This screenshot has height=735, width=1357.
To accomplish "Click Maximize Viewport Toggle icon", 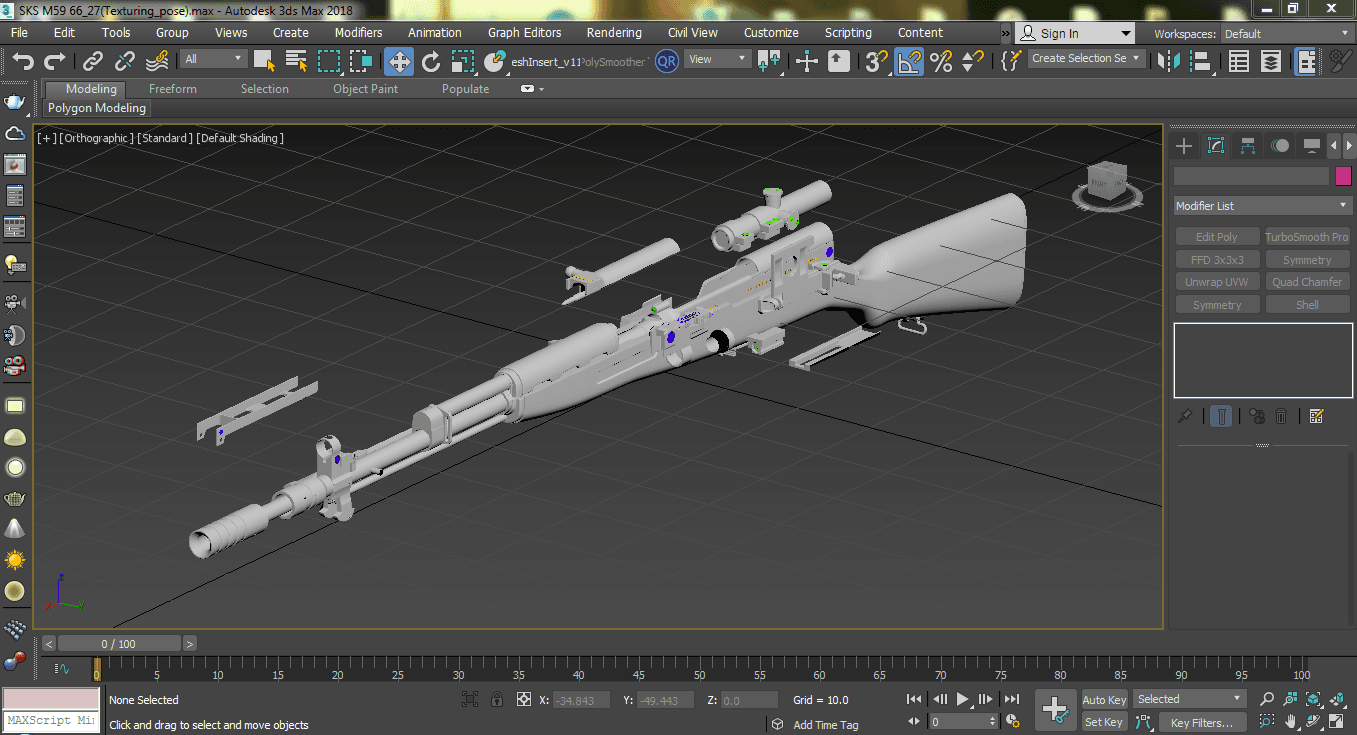I will pyautogui.click(x=1337, y=721).
